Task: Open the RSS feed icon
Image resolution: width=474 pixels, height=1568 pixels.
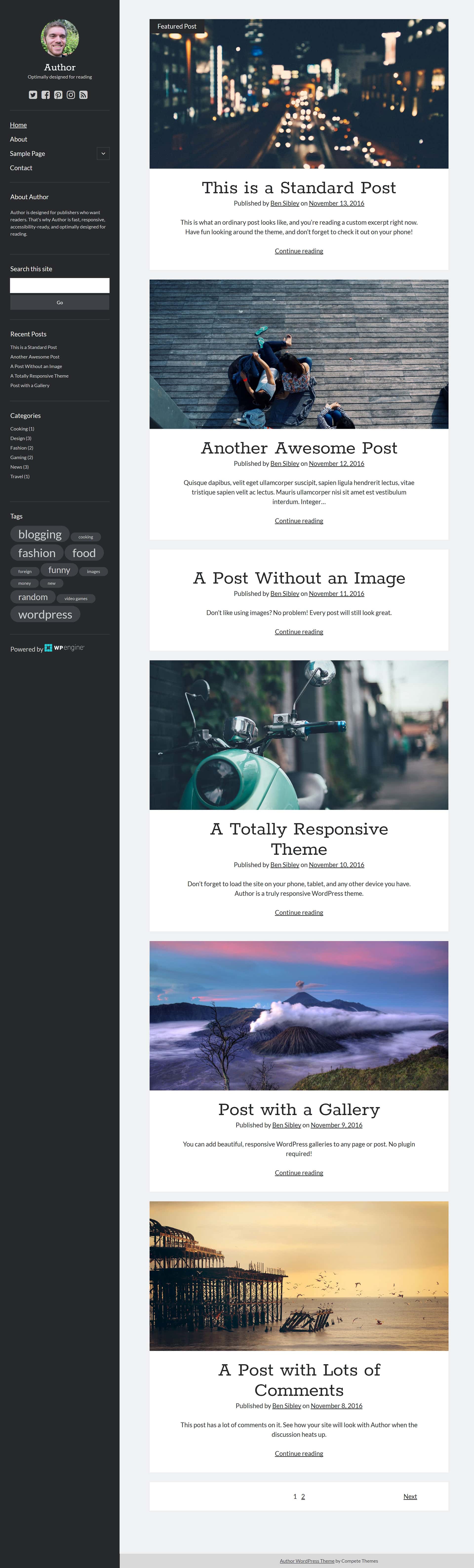Action: (x=83, y=95)
